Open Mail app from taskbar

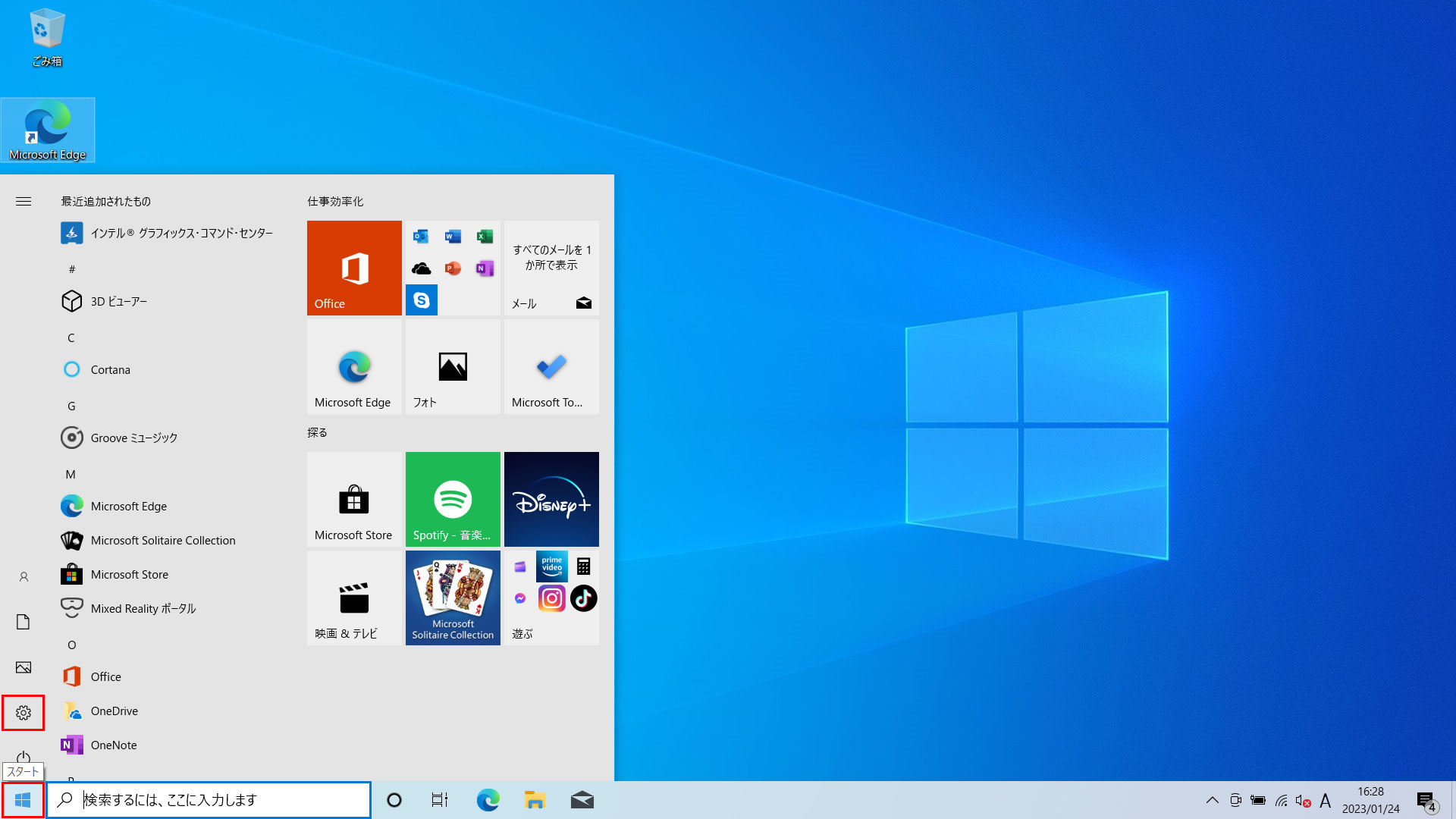[x=582, y=800]
